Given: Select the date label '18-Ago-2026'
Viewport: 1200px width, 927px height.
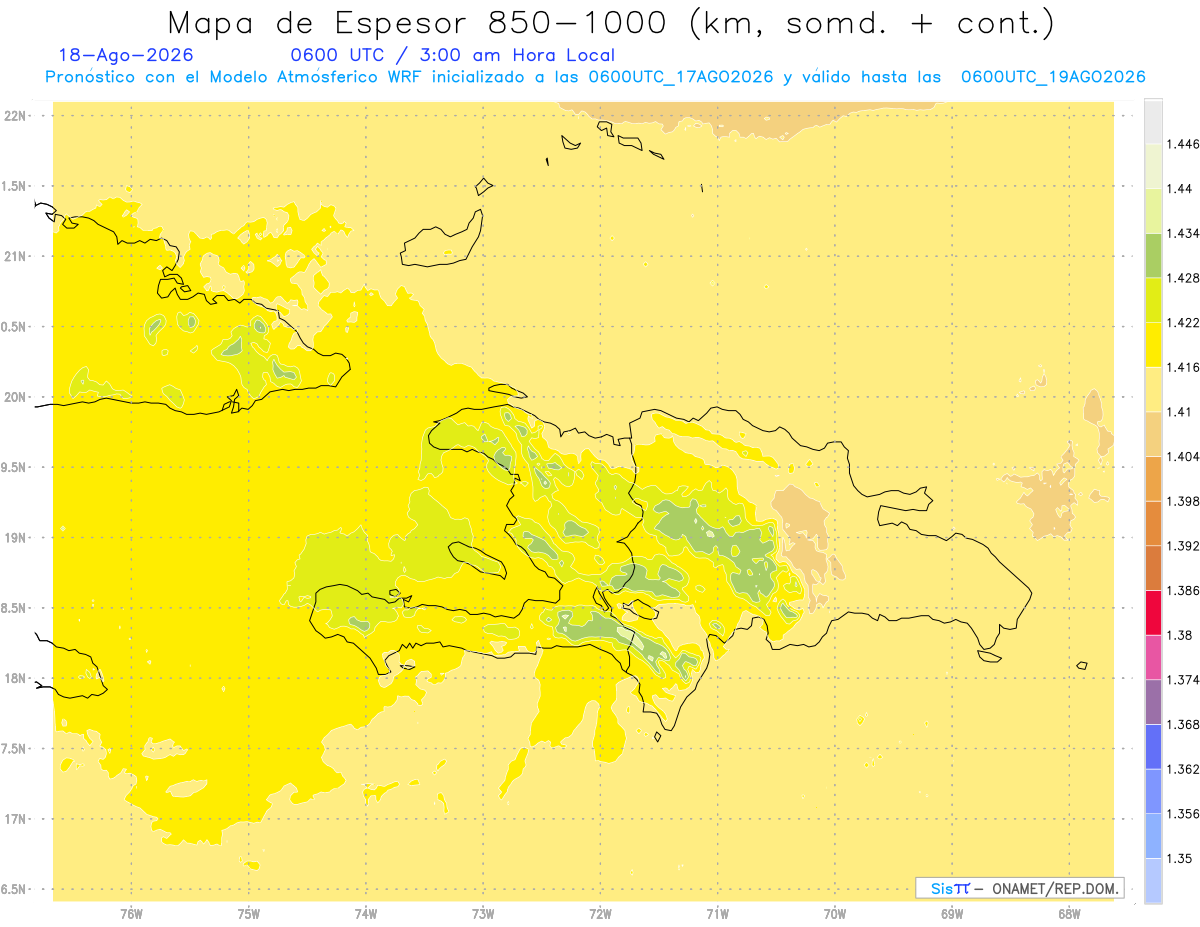Looking at the screenshot, I should pos(126,55).
